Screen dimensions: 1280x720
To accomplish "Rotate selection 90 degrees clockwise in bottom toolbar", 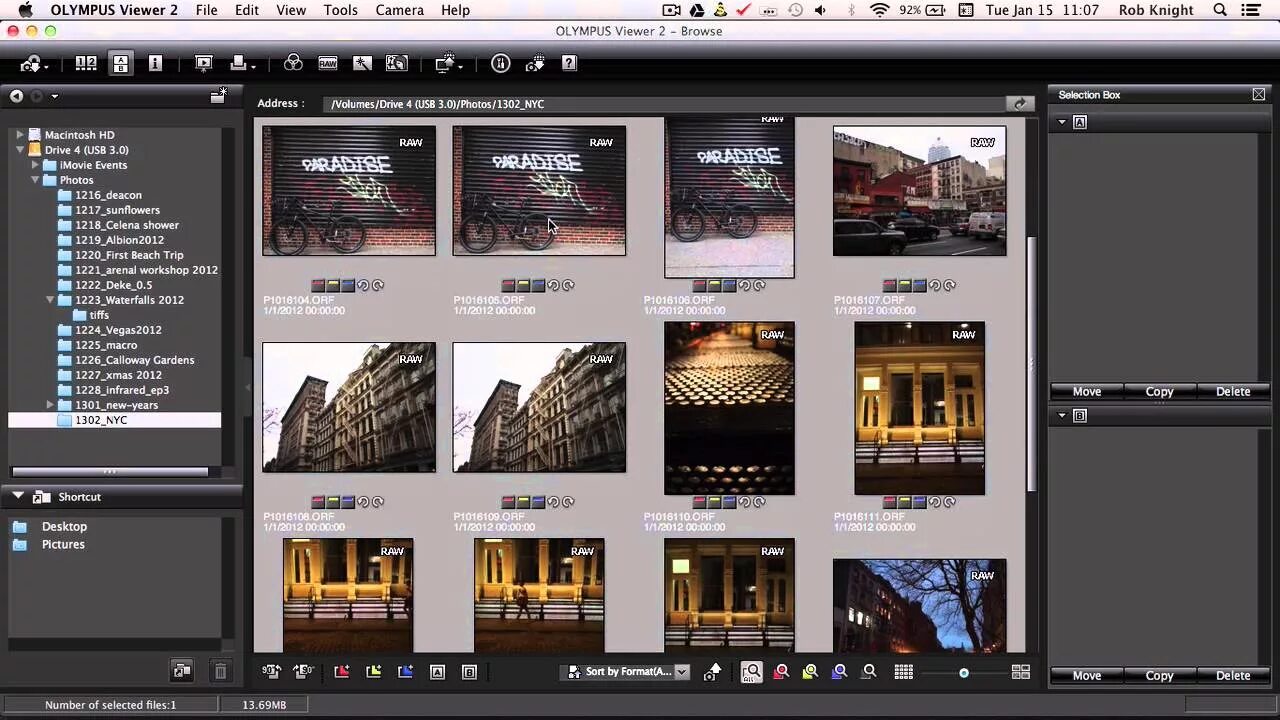I will [x=303, y=672].
